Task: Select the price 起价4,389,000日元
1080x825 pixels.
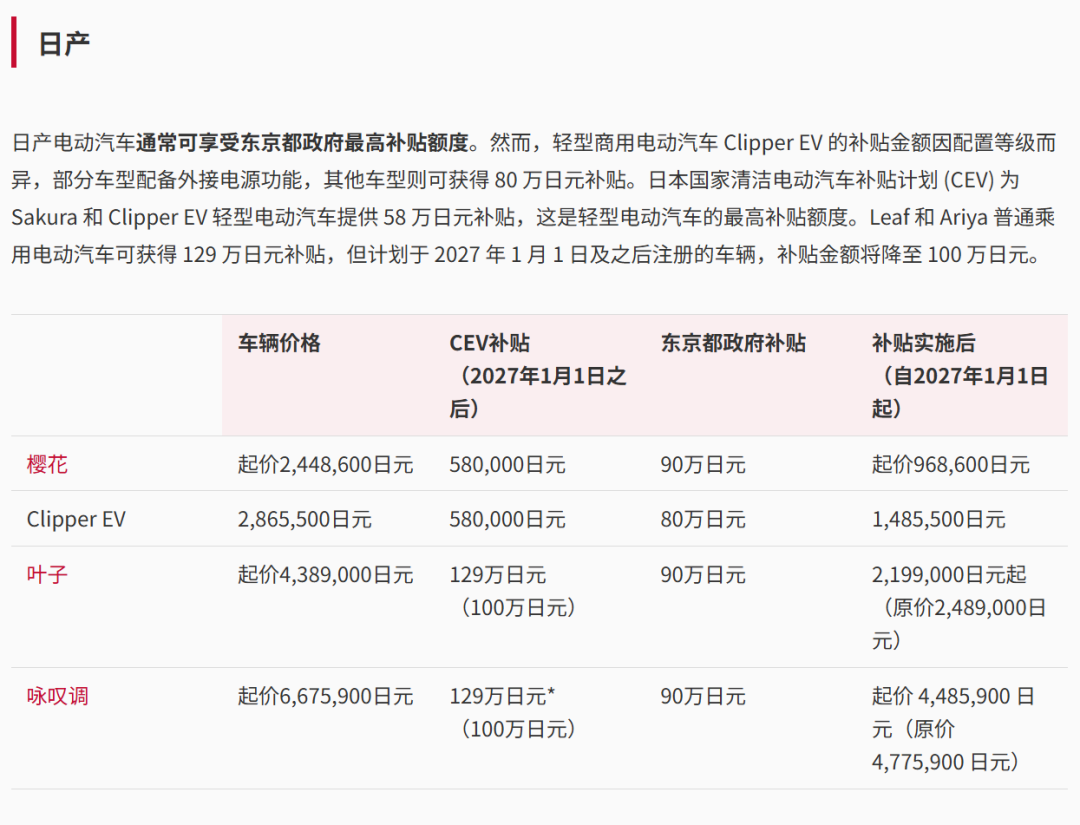Action: [x=325, y=575]
